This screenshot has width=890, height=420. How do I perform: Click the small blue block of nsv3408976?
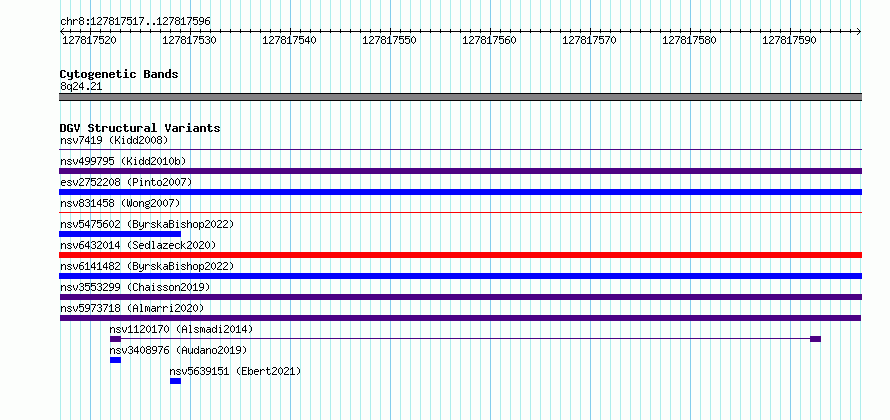pos(115,360)
